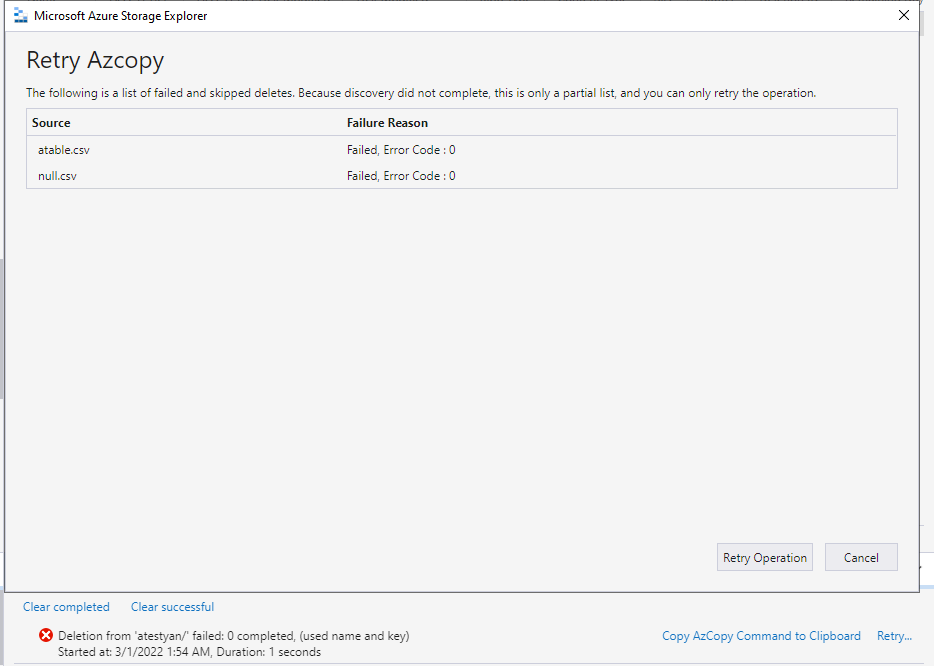This screenshot has height=666, width=934.
Task: Click the Started at 3/1/2022 timestamp line
Action: (189, 652)
